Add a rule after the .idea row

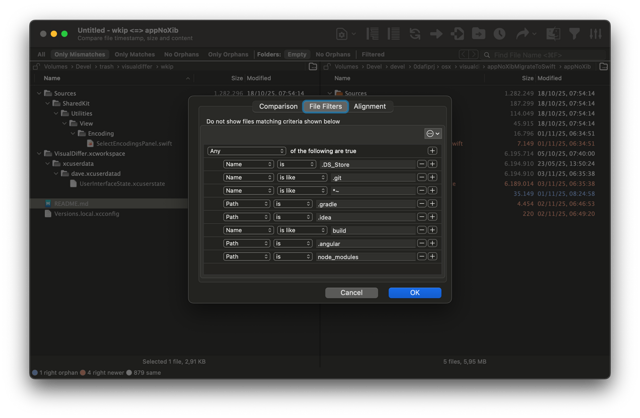point(432,217)
